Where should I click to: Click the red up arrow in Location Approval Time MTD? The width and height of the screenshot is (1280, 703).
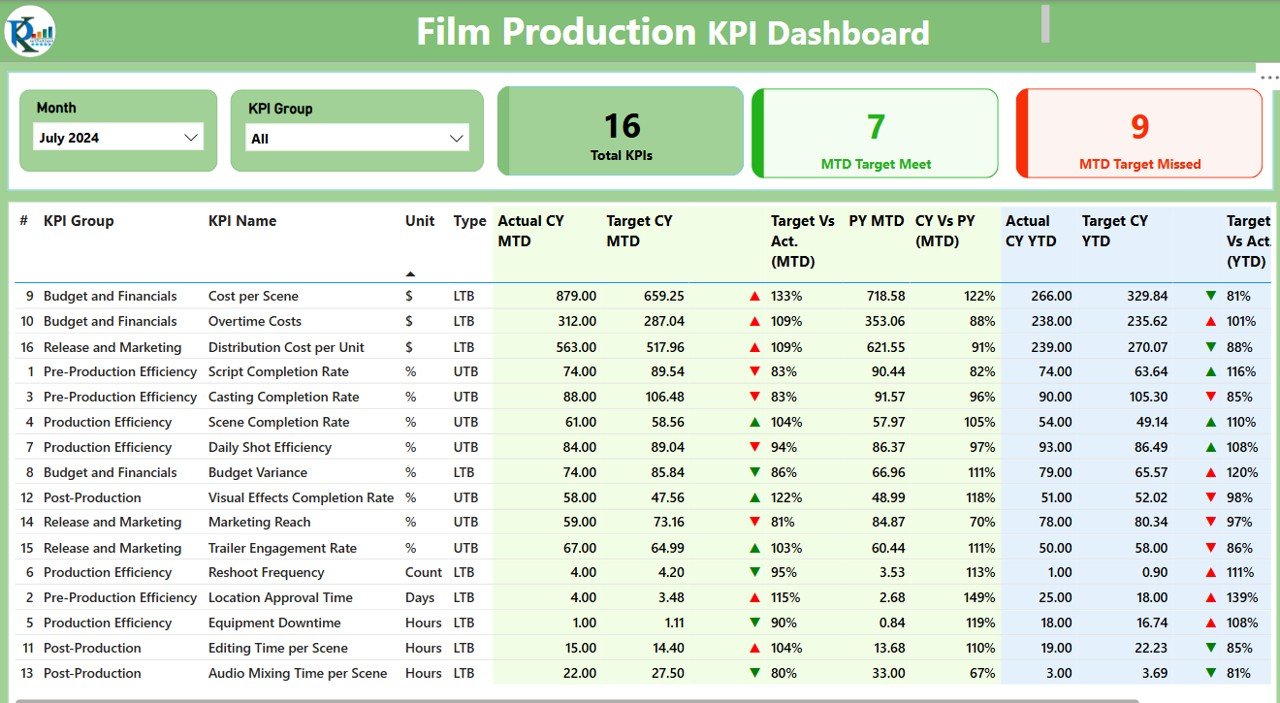pyautogui.click(x=755, y=598)
